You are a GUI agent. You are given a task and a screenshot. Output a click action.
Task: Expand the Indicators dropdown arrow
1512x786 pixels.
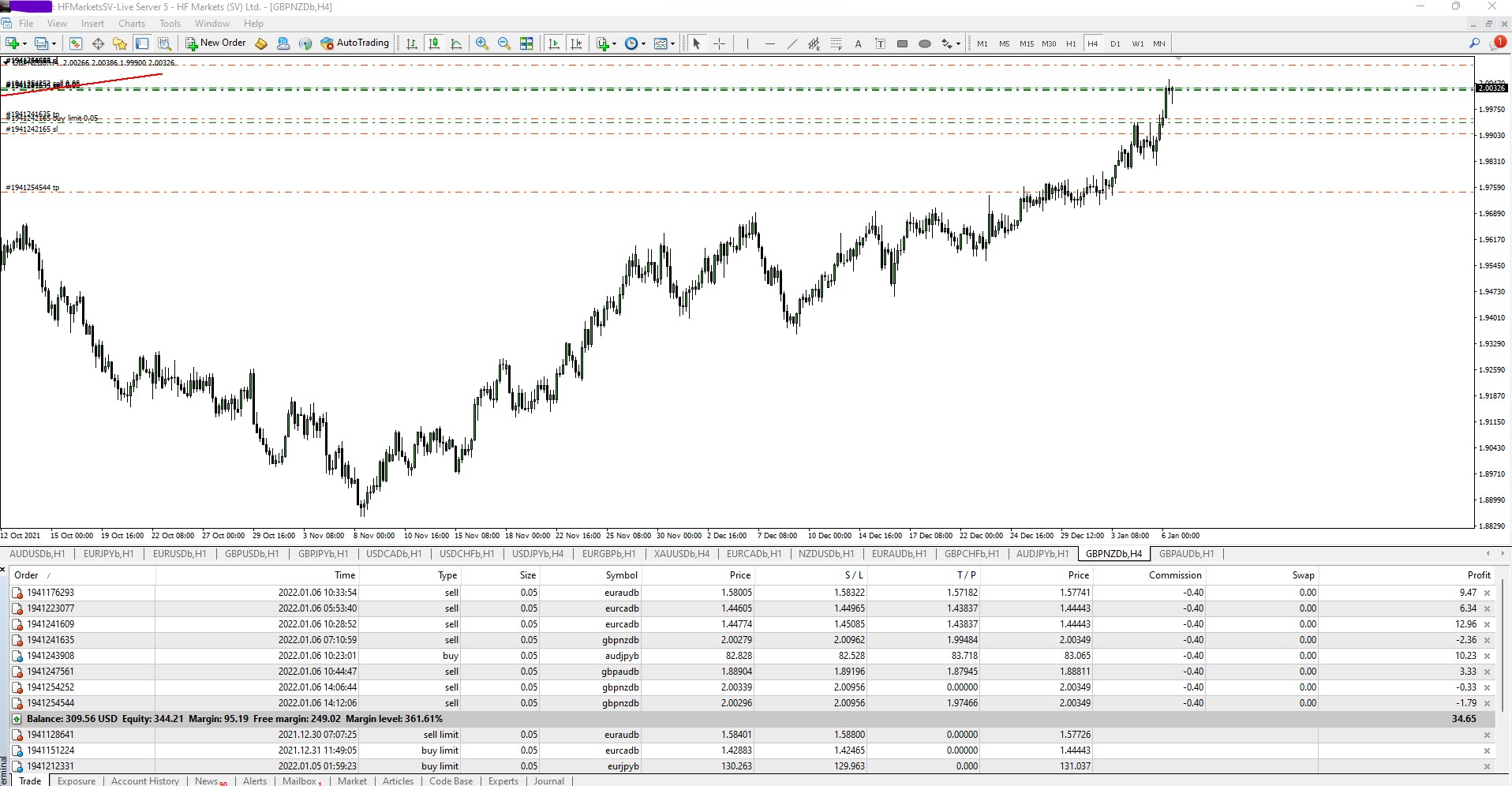pyautogui.click(x=615, y=44)
